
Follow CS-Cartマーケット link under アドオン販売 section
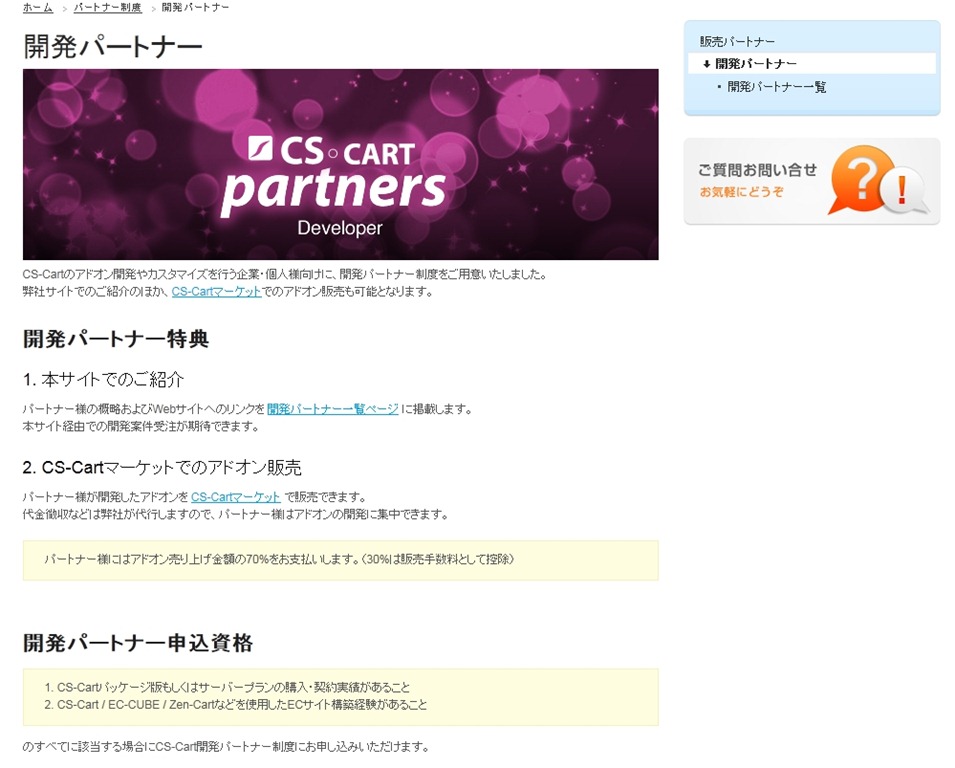pos(236,497)
